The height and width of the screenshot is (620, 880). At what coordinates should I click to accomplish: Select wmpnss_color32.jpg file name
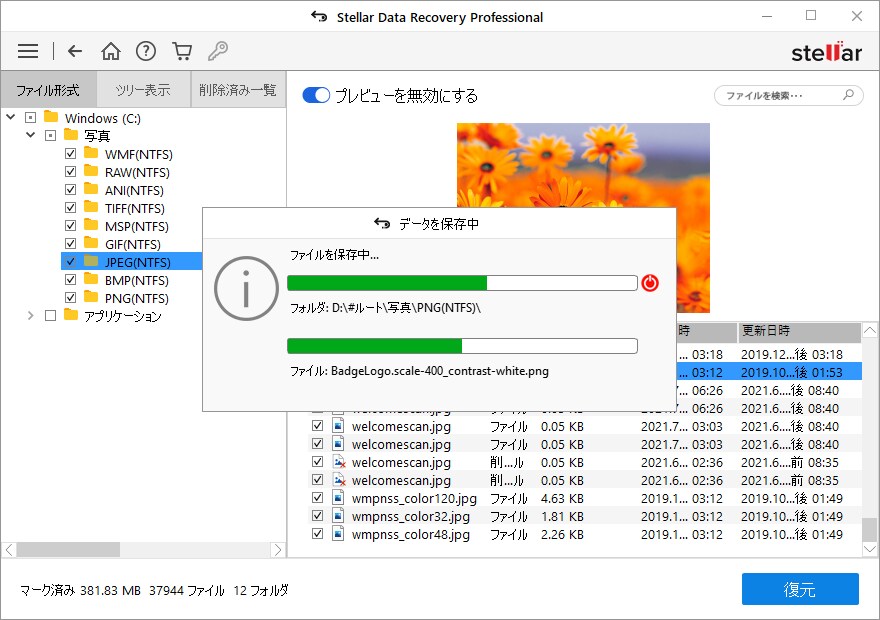click(x=411, y=516)
